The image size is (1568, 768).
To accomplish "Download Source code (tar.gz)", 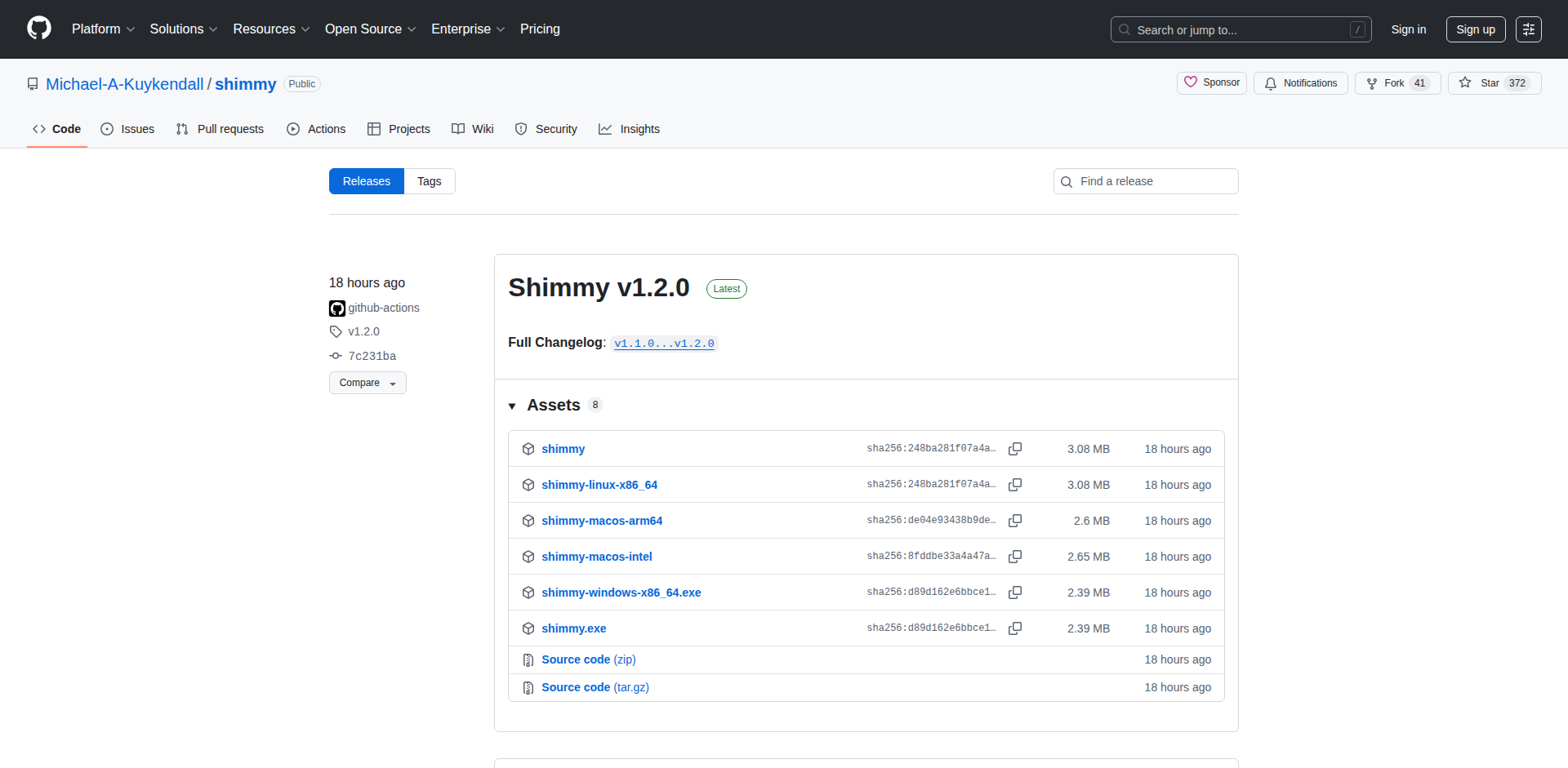I will (x=595, y=687).
